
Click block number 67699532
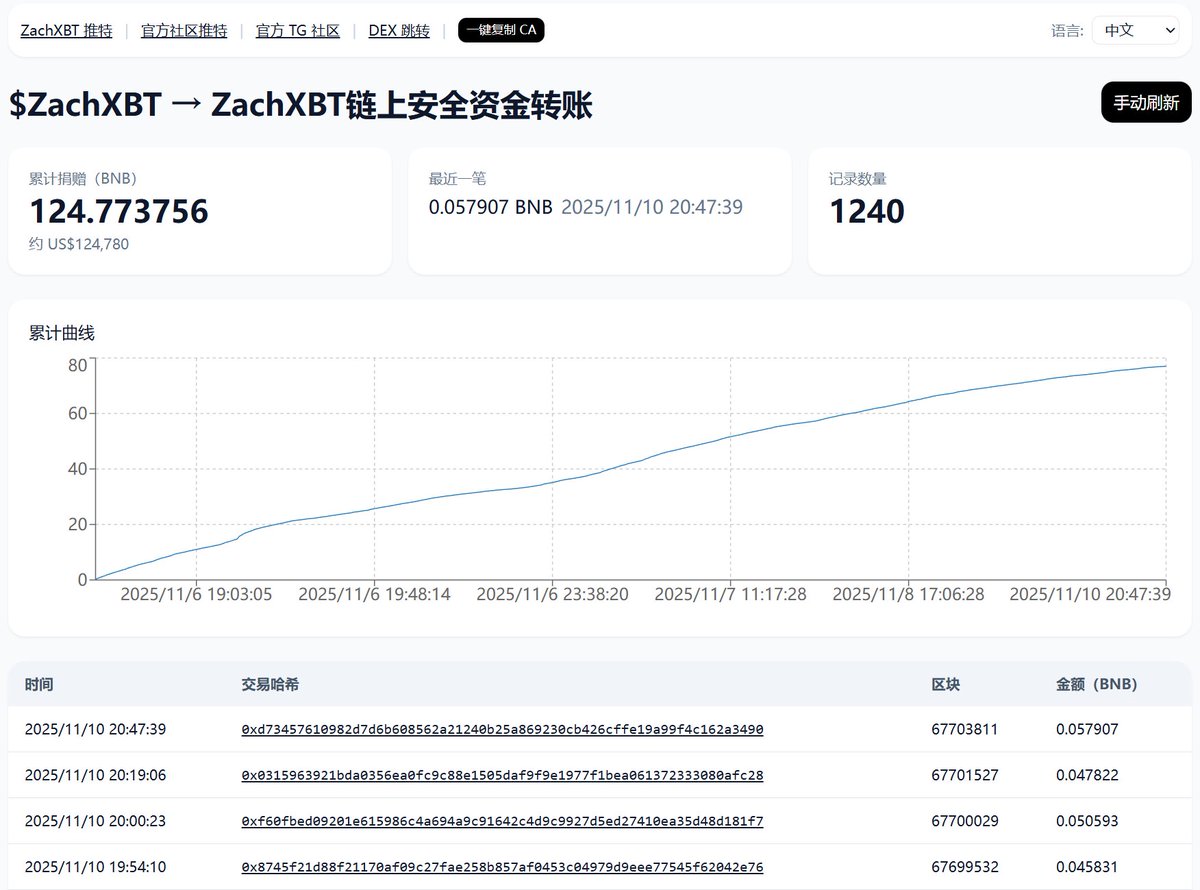[x=964, y=867]
